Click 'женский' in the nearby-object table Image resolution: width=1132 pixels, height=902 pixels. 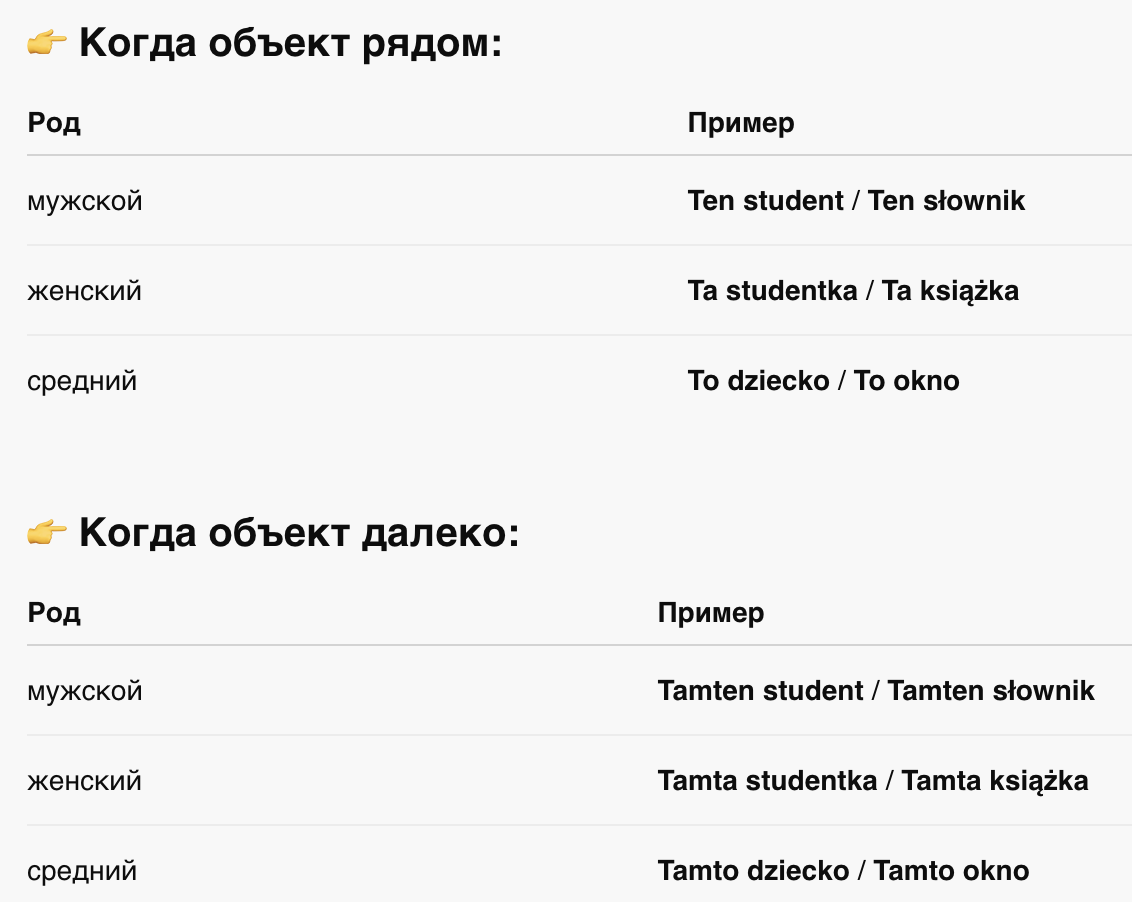pyautogui.click(x=84, y=291)
